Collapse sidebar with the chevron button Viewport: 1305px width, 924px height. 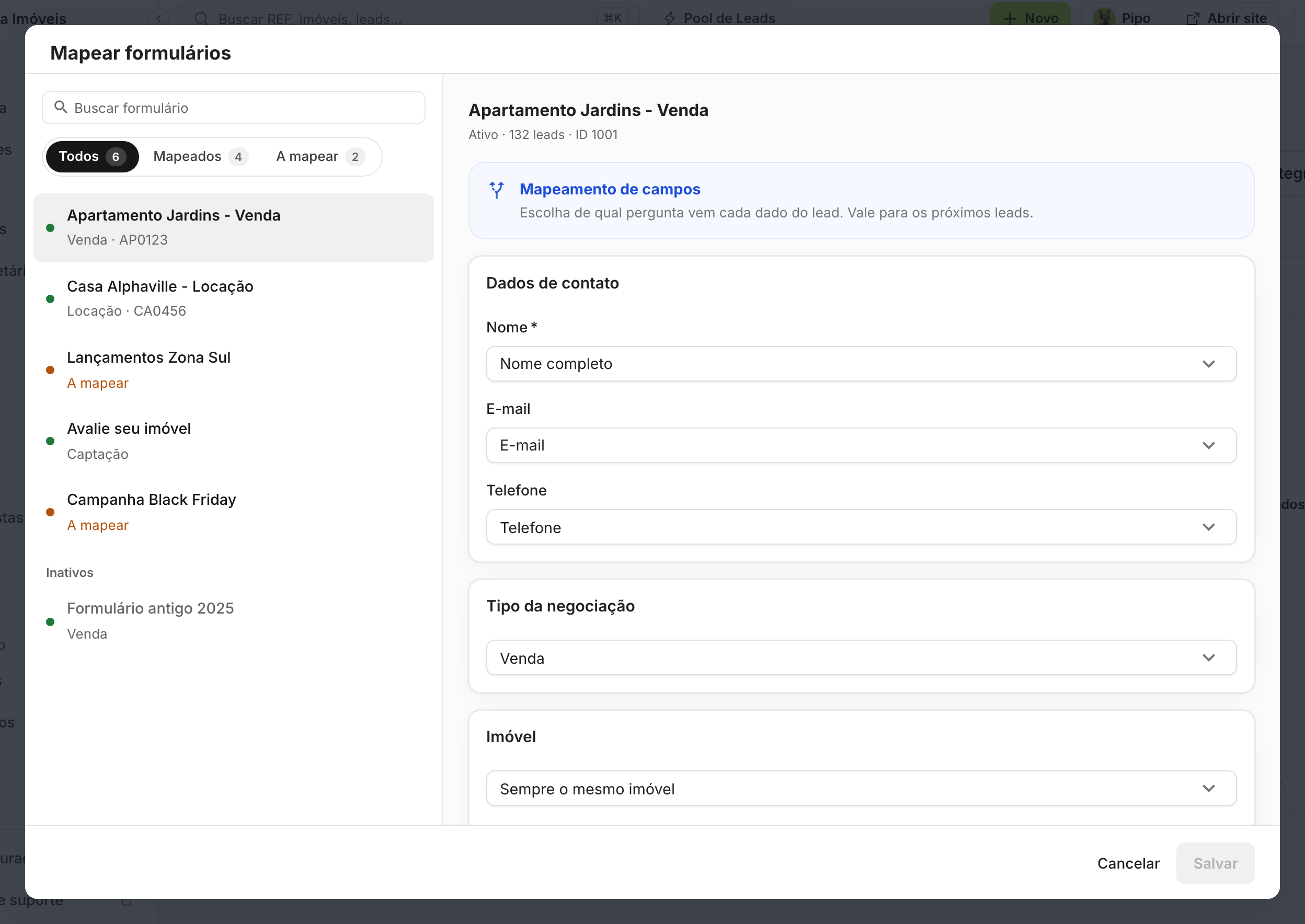pos(159,18)
